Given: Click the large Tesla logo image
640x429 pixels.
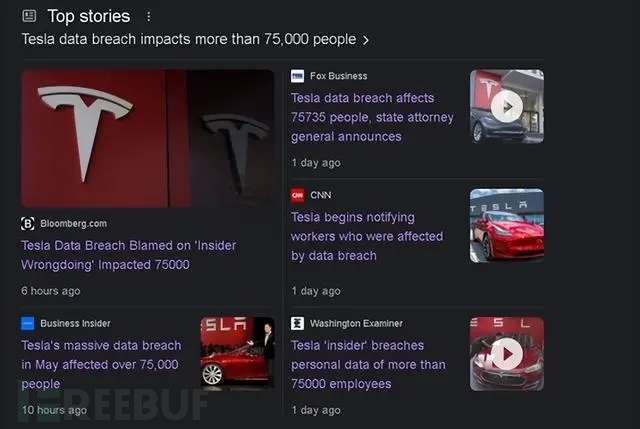Looking at the screenshot, I should 147,138.
